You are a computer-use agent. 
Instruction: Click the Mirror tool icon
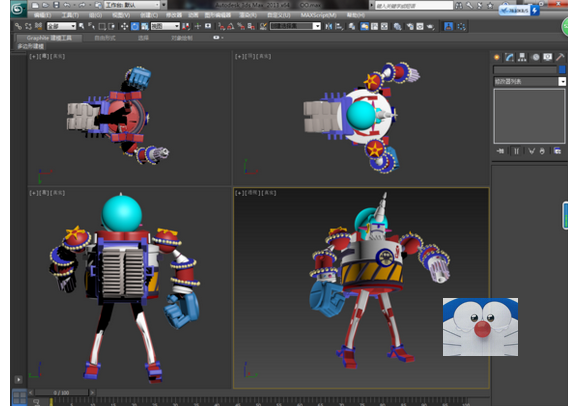[329, 26]
